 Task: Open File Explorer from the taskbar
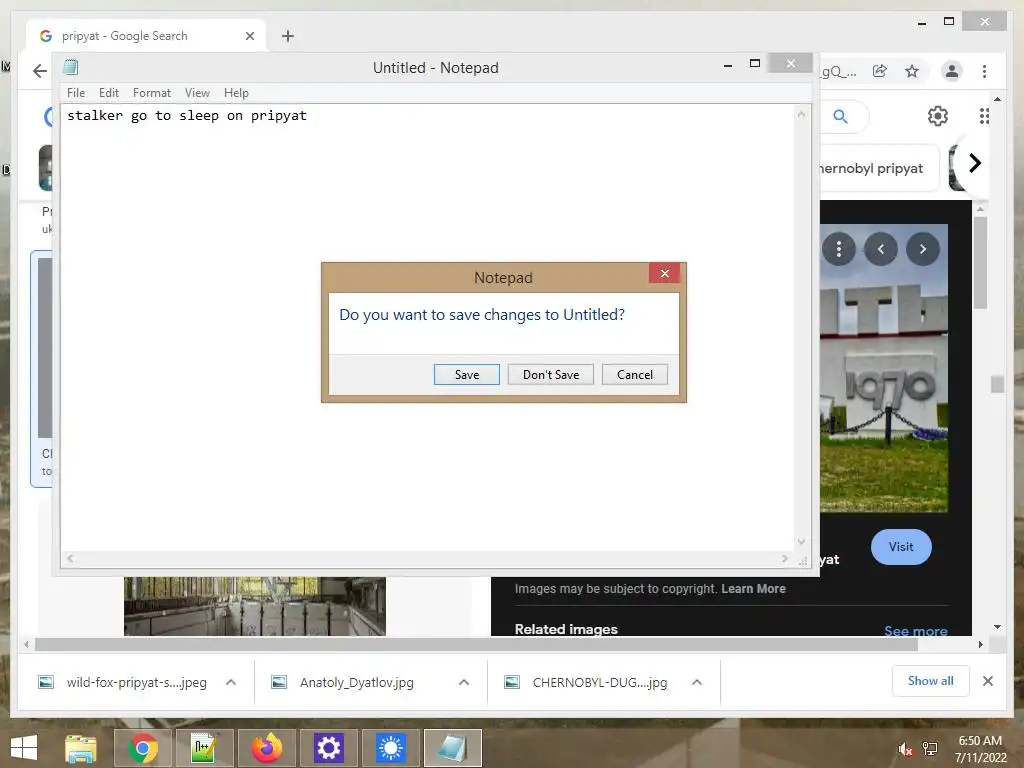[80, 748]
